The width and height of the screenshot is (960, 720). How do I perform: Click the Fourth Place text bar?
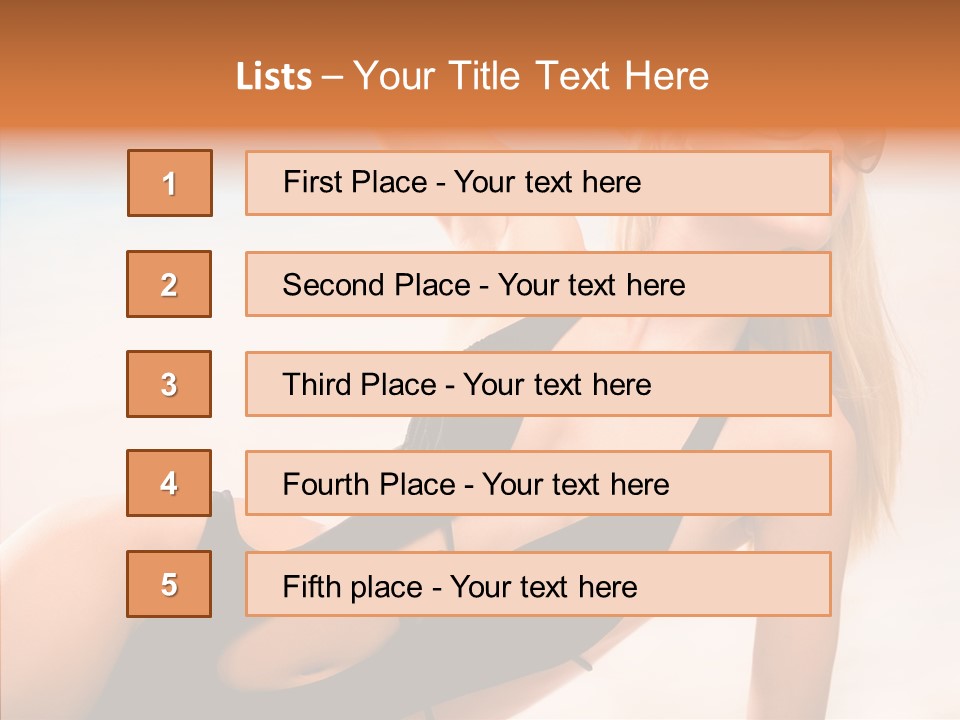538,483
